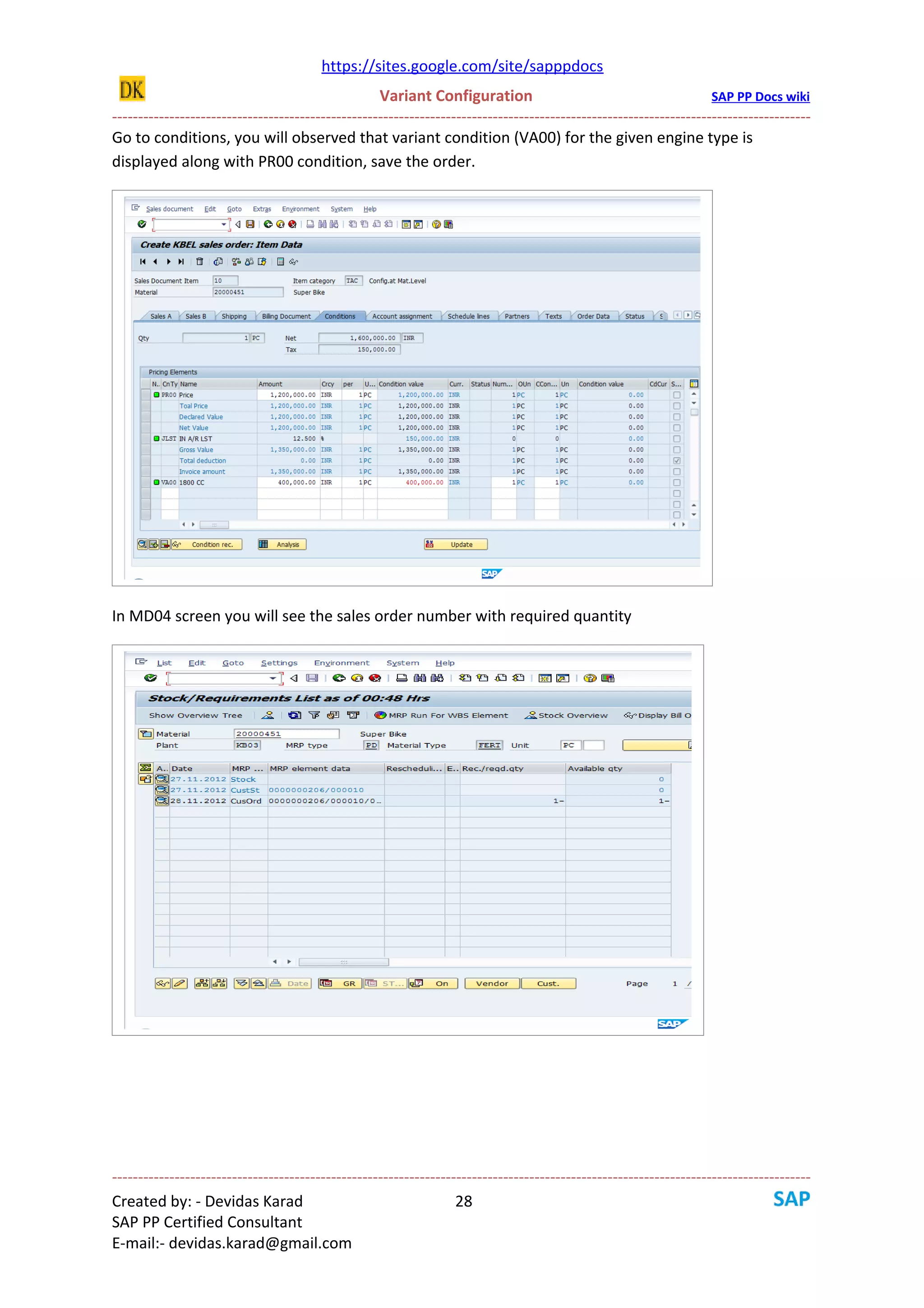Click the insert row icon below pricing table
924x1308 pixels.
pyautogui.click(x=154, y=545)
